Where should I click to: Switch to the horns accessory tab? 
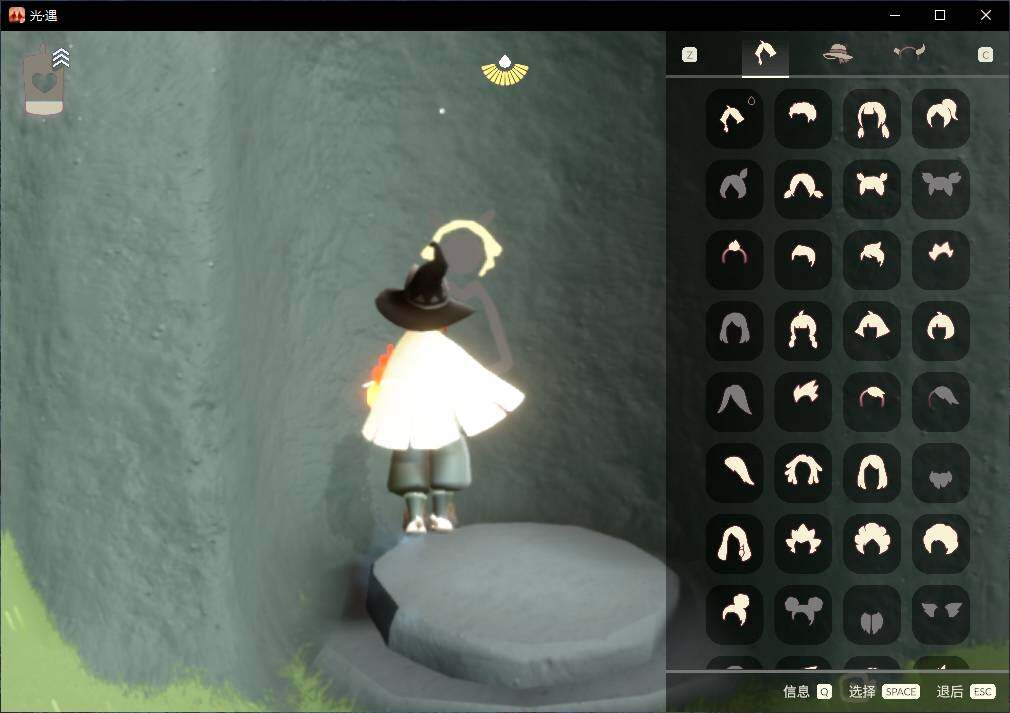pyautogui.click(x=909, y=52)
